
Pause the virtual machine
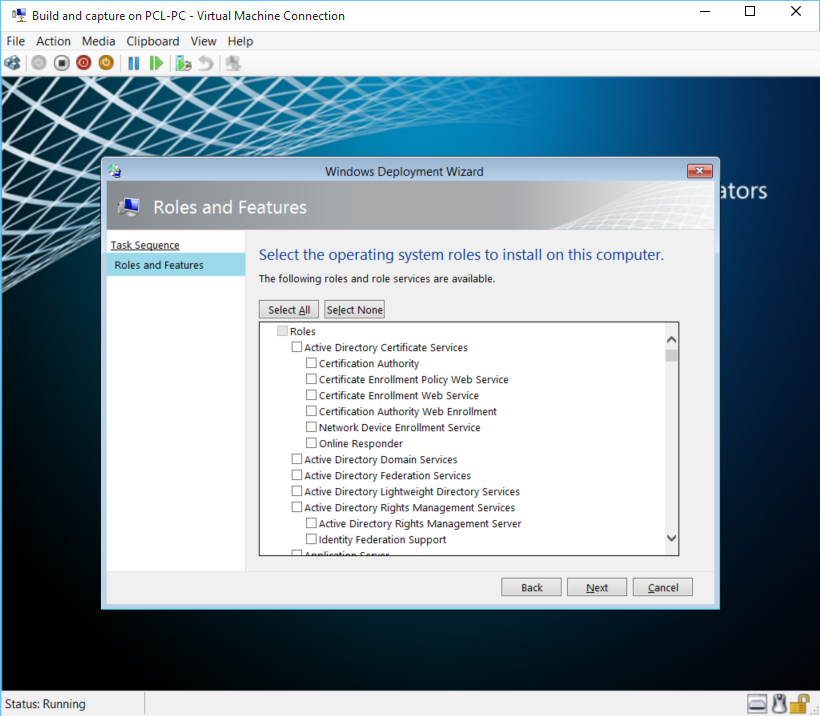[x=133, y=63]
